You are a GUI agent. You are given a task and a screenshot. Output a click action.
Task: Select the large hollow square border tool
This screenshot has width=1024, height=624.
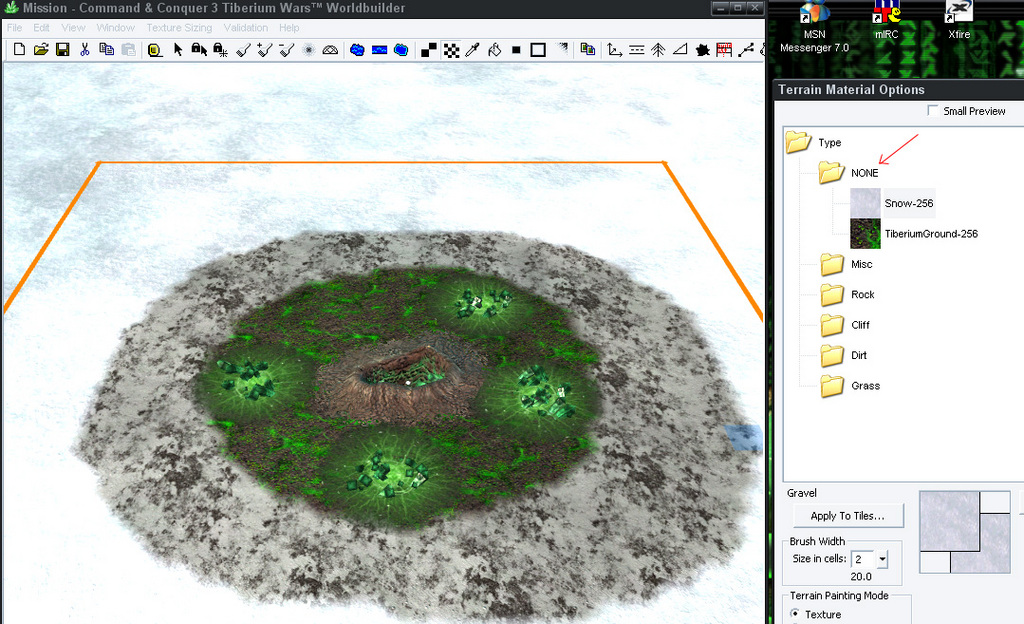538,50
